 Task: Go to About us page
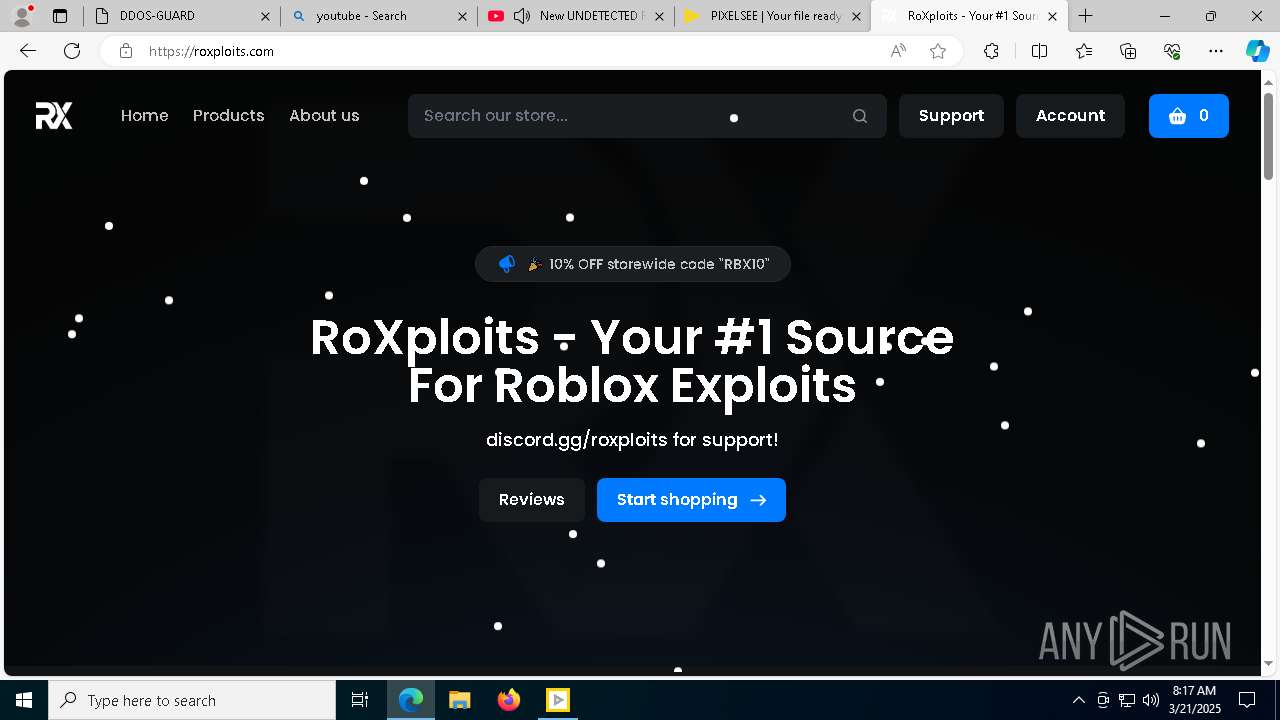point(324,116)
